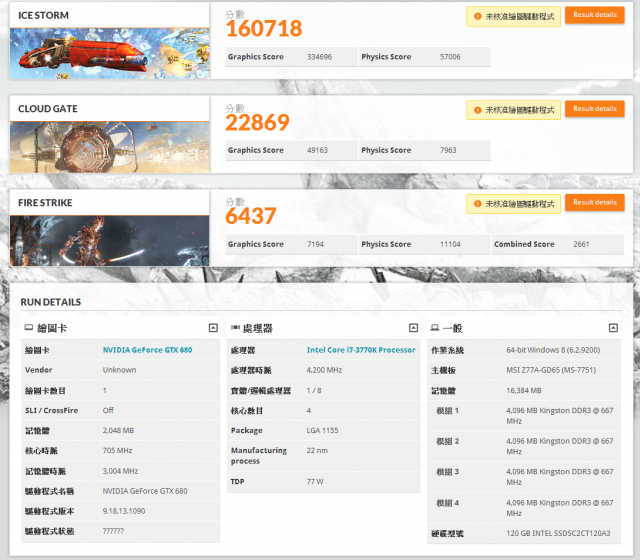
Task: Click the general laptop icon
Action: [x=435, y=328]
